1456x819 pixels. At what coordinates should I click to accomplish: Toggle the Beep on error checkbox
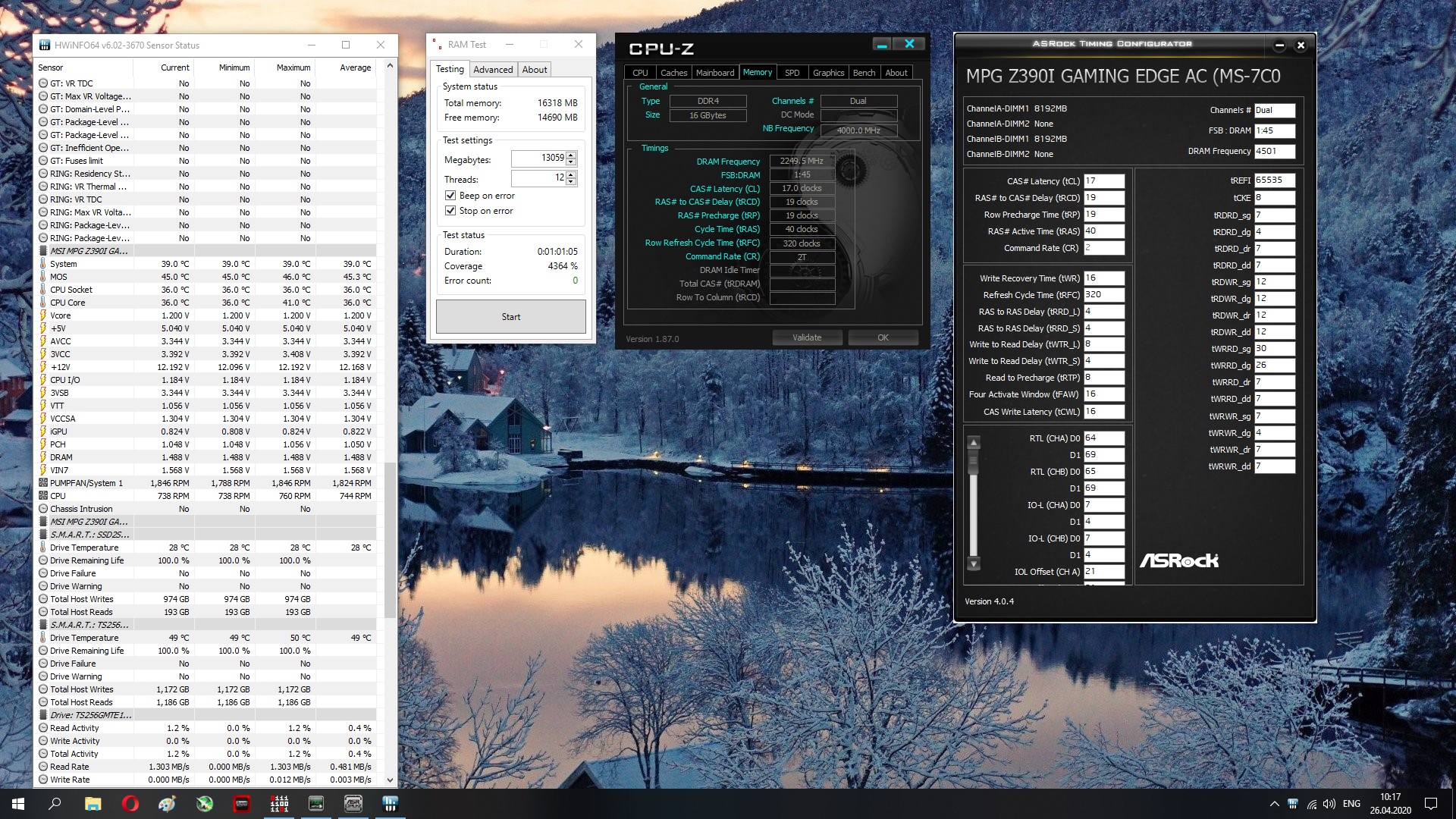tap(450, 196)
